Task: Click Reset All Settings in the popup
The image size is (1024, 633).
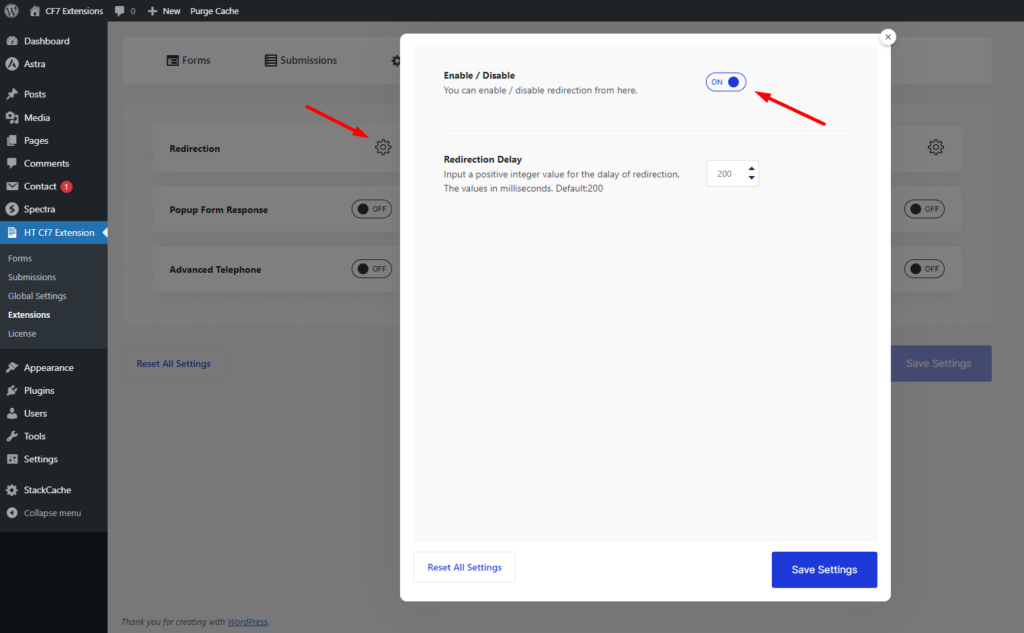Action: tap(464, 567)
